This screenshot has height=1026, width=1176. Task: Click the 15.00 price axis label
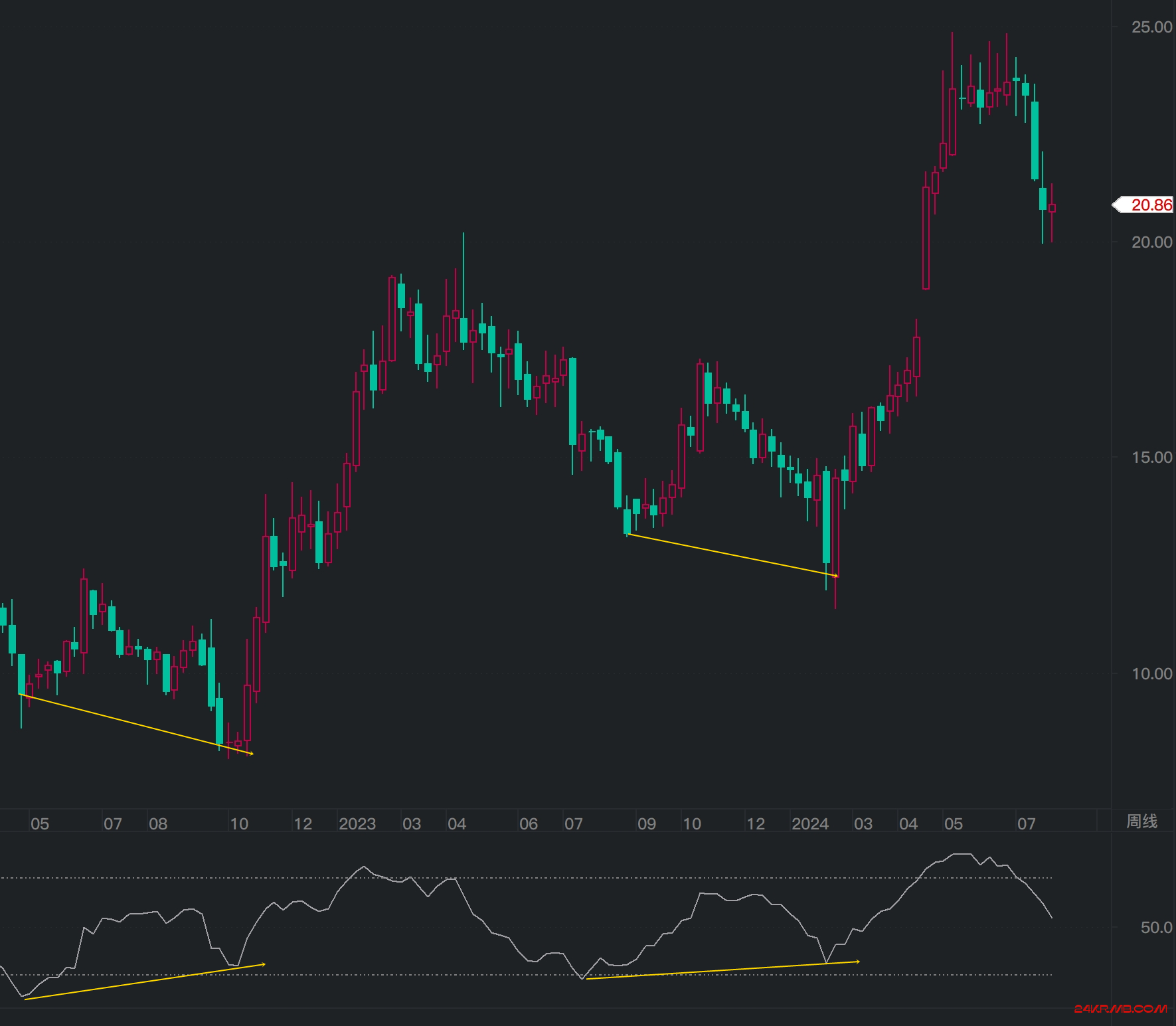1152,458
